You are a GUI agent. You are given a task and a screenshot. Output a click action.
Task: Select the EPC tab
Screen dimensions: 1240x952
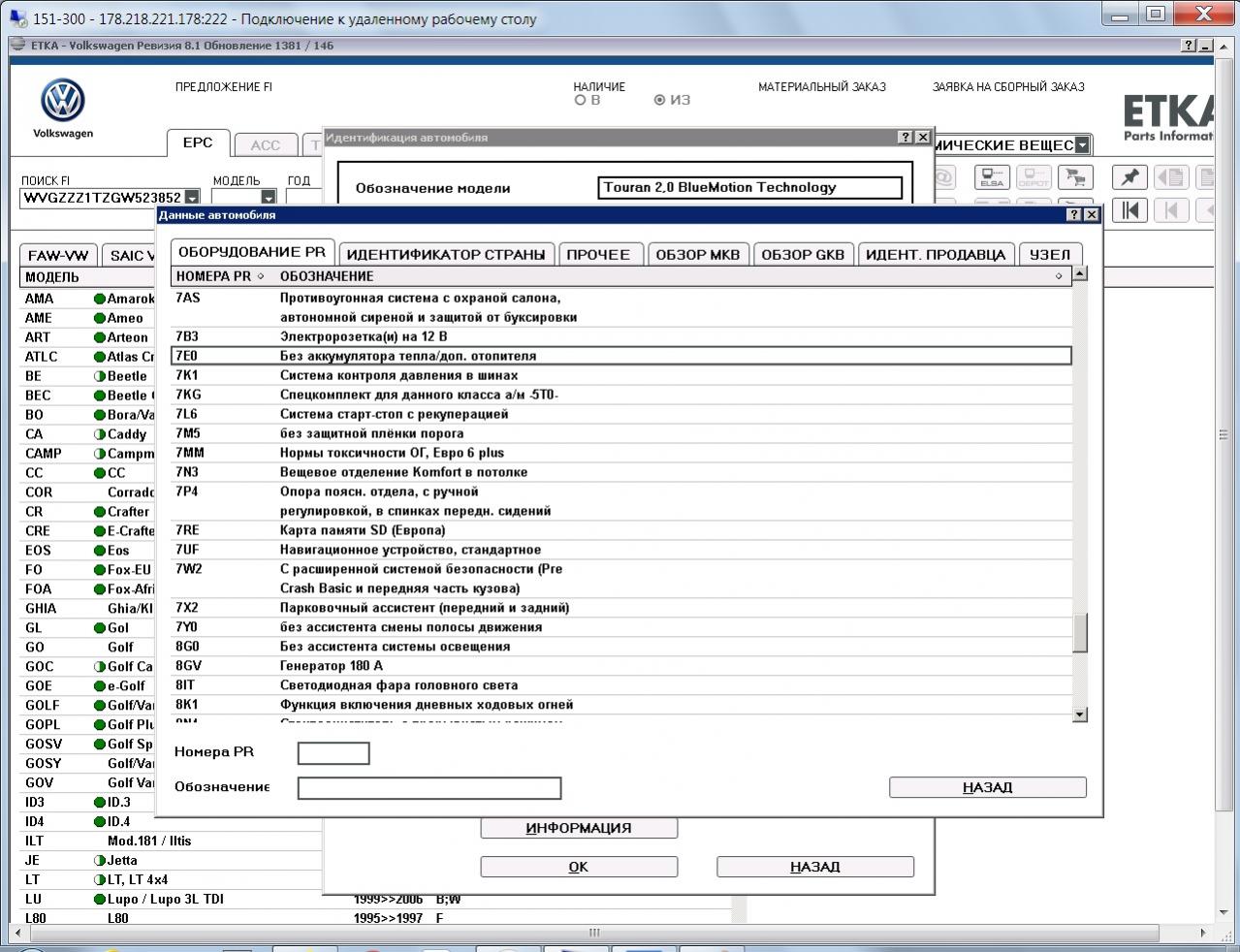198,143
